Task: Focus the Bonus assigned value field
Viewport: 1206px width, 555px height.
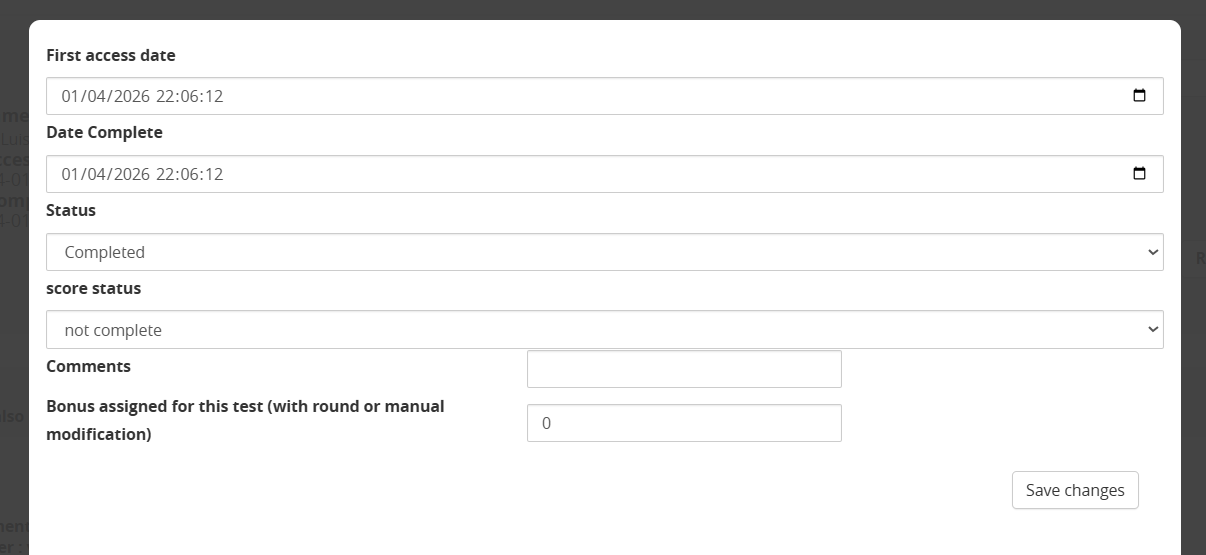Action: coord(684,423)
